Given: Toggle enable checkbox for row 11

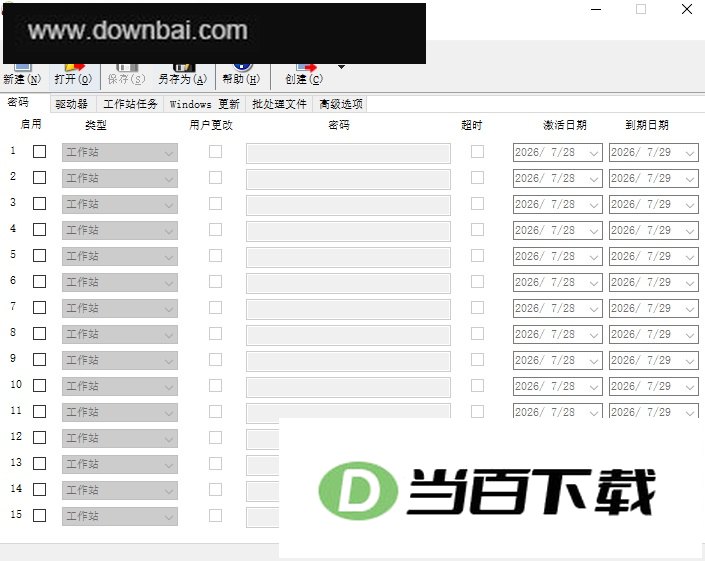Looking at the screenshot, I should coord(40,412).
